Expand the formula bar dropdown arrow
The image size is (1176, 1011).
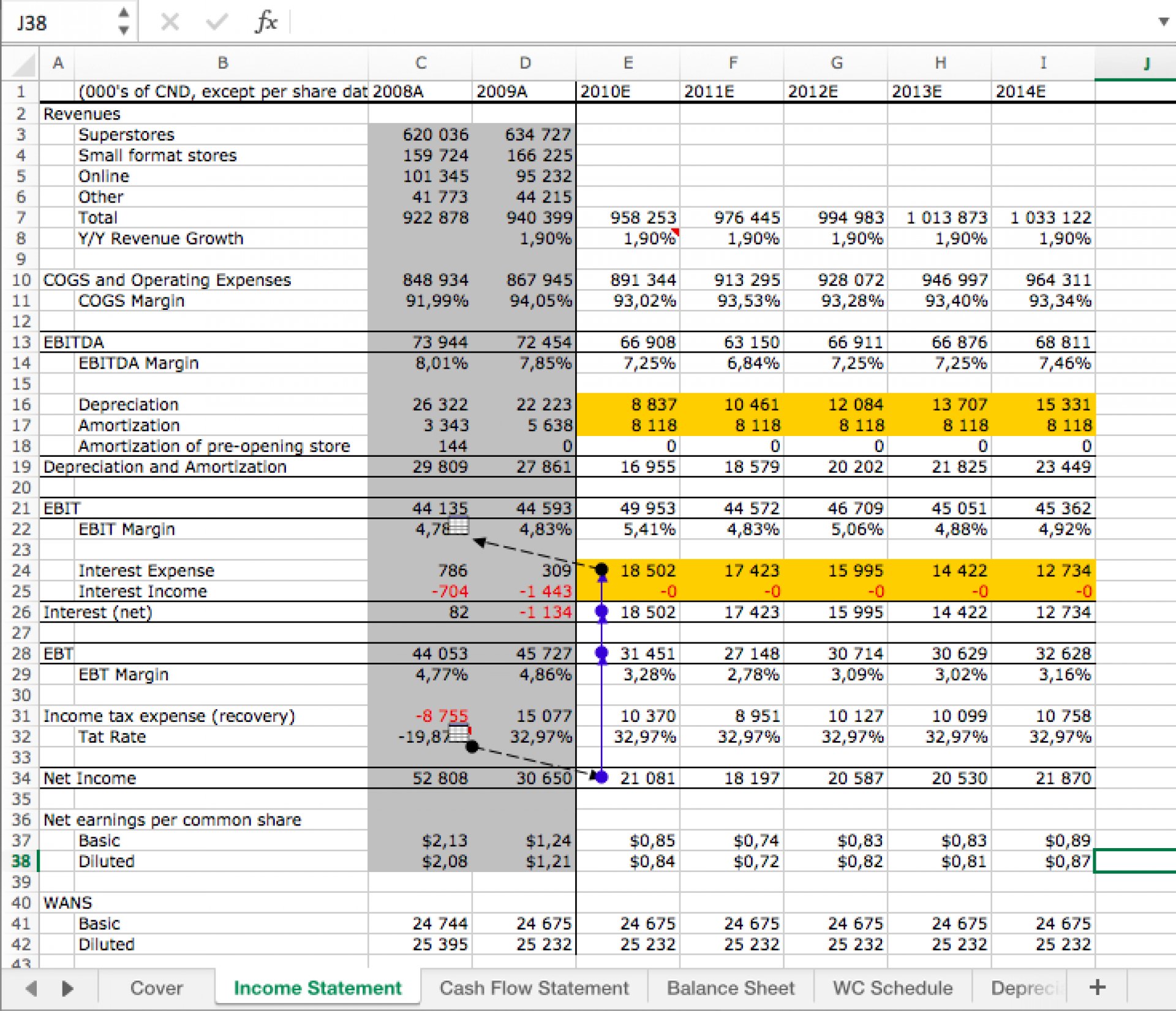click(1164, 21)
